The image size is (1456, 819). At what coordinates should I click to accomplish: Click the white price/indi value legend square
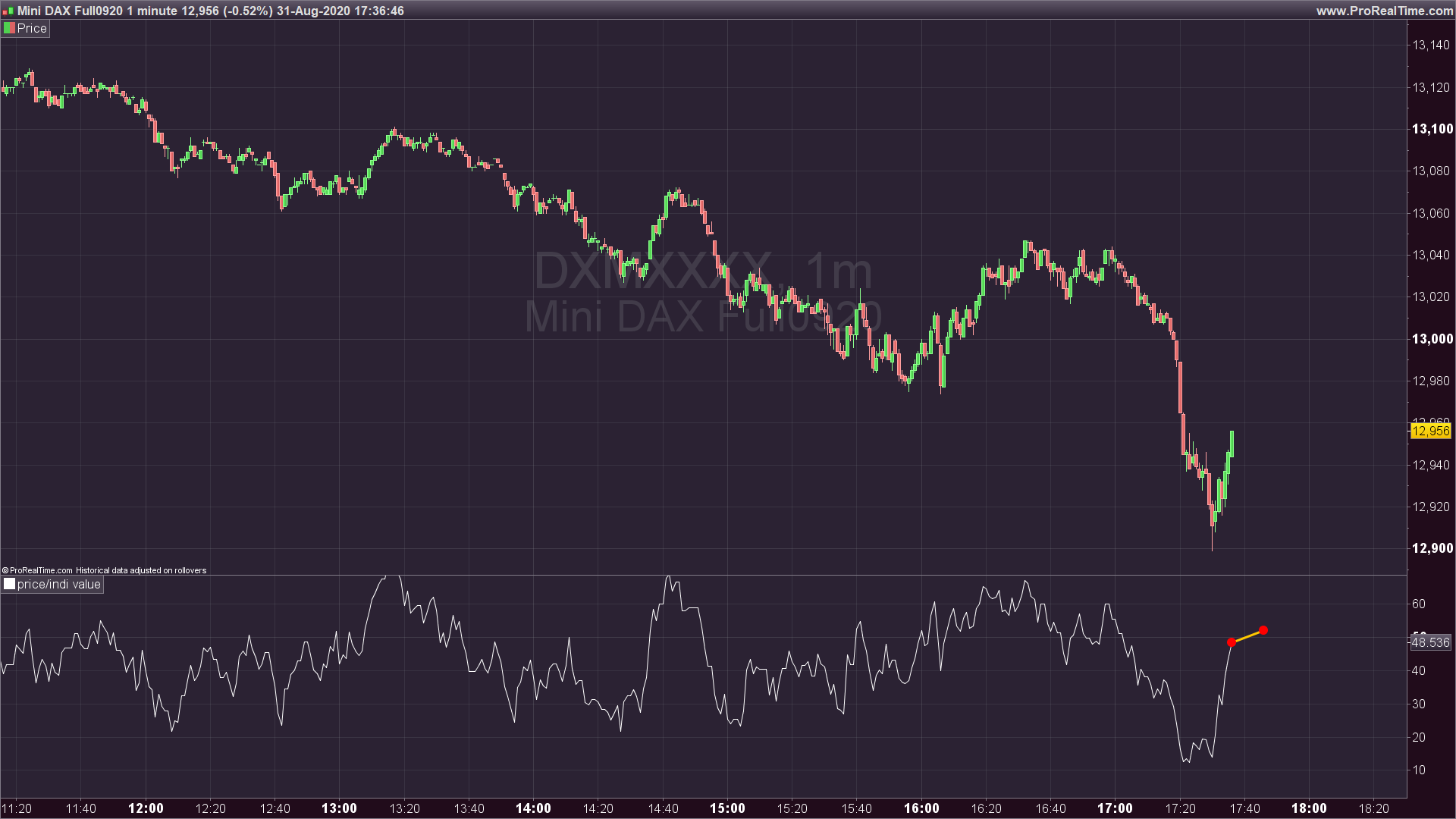tap(9, 584)
